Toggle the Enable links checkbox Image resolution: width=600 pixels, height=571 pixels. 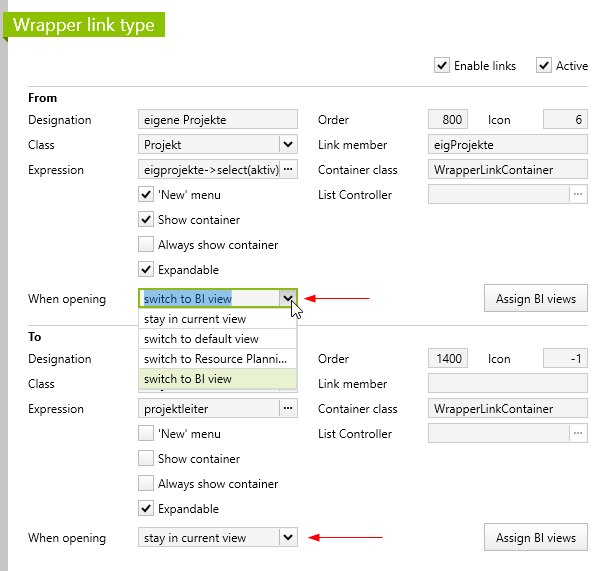coord(442,65)
